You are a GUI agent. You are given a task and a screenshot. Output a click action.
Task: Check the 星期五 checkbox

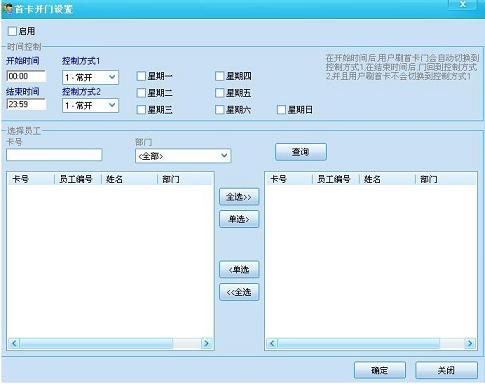point(219,93)
